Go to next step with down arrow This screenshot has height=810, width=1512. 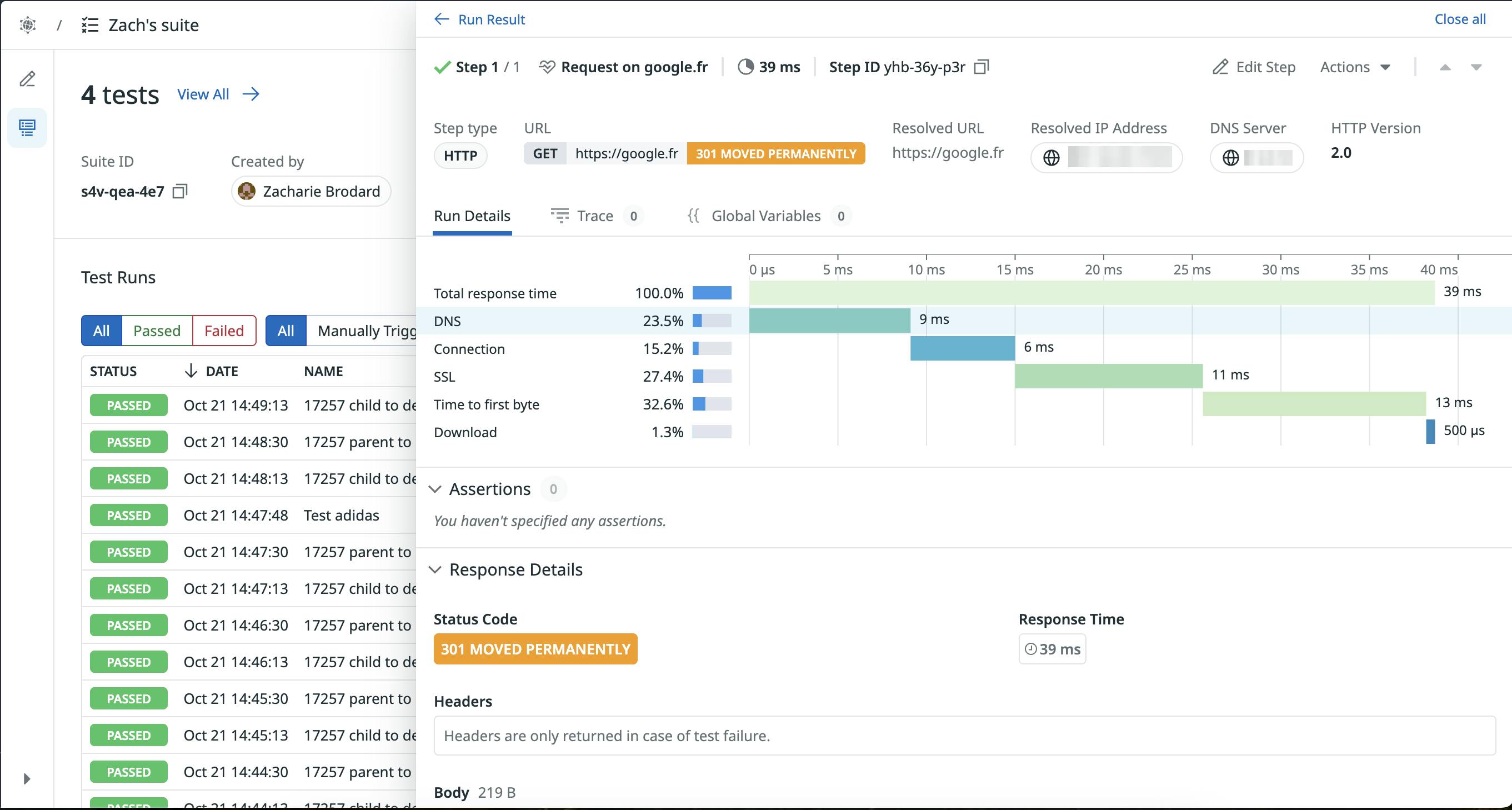coord(1476,68)
